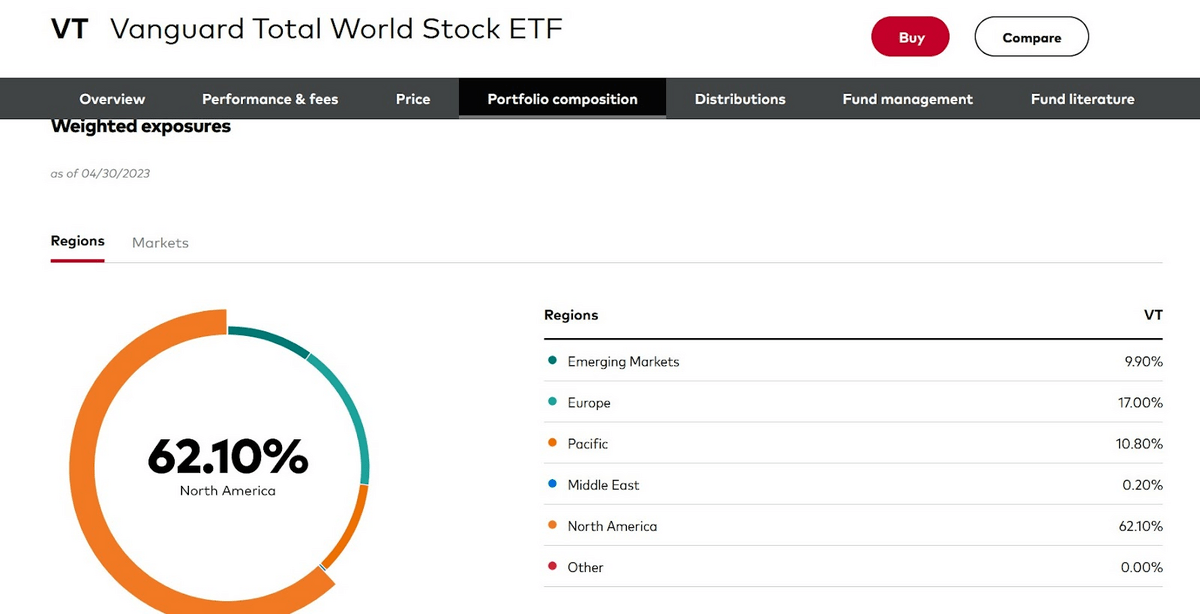Click the "Other" row label
1200x614 pixels.
586,567
